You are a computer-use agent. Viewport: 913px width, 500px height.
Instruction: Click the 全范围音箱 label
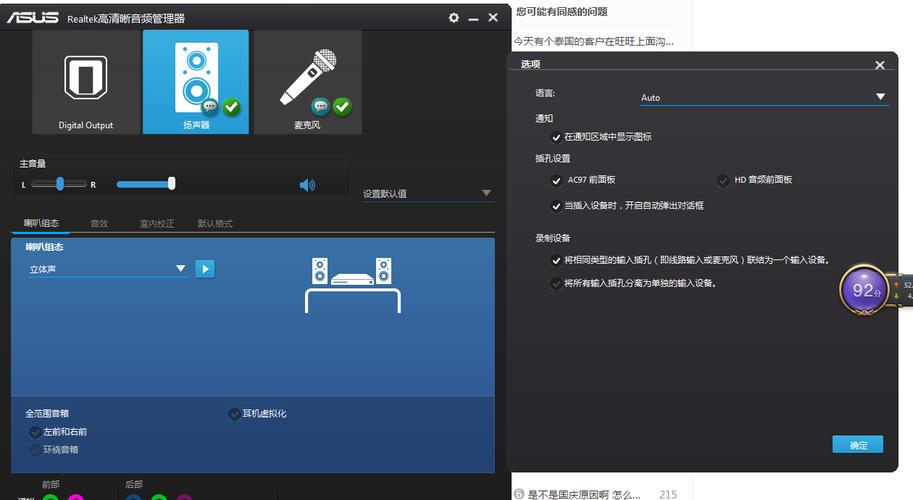click(47, 413)
